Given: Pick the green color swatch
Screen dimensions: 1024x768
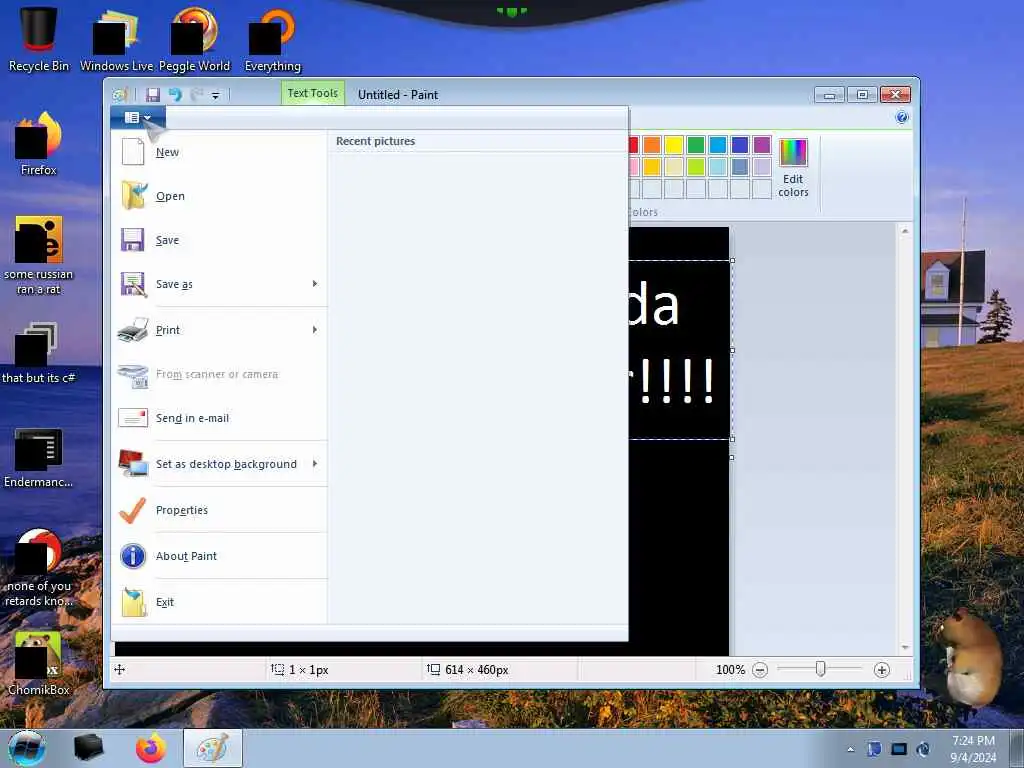Looking at the screenshot, I should [696, 145].
